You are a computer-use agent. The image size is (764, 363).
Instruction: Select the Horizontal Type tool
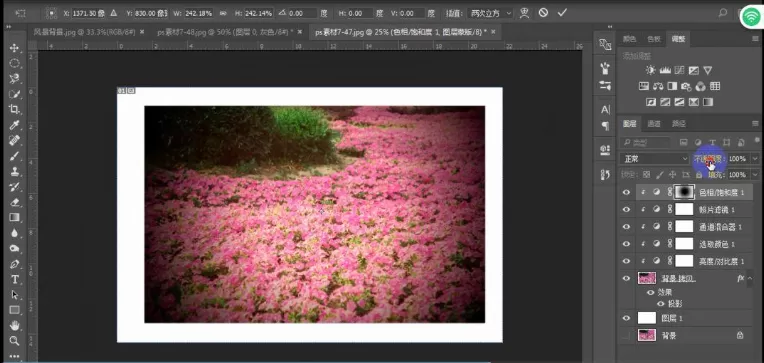[14, 279]
